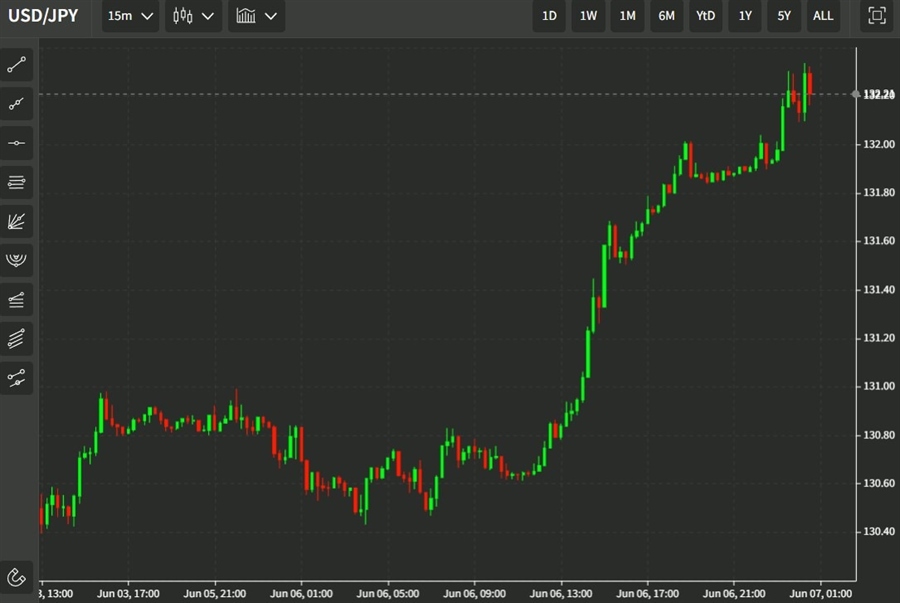Set range to 5Y
This screenshot has width=900, height=603.
pos(784,15)
